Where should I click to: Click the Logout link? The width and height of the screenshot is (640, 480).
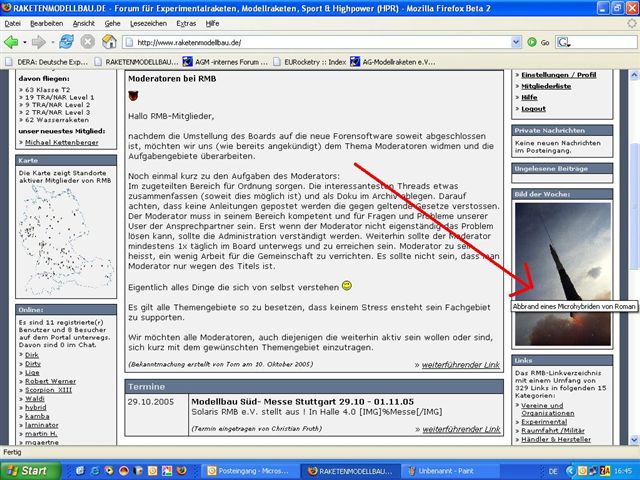point(533,109)
